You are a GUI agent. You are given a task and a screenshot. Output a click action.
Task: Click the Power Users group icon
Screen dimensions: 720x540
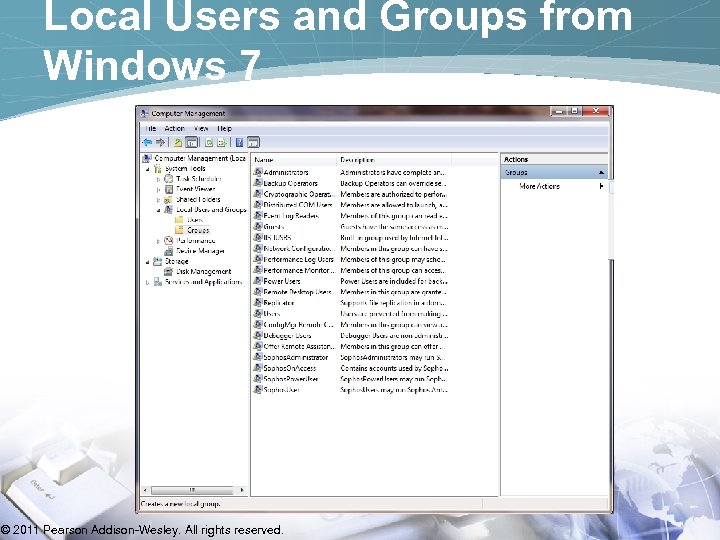[258, 281]
